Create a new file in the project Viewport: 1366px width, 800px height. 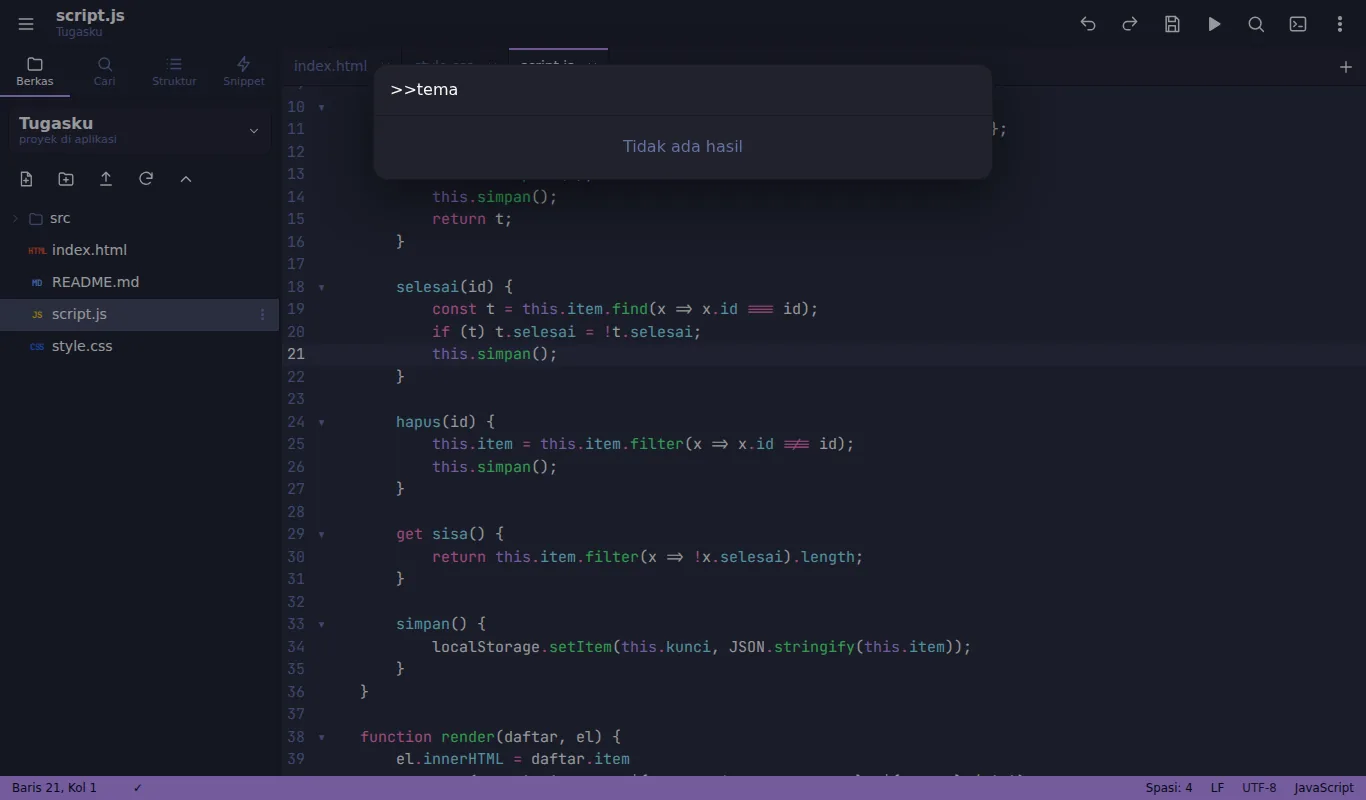click(x=26, y=179)
